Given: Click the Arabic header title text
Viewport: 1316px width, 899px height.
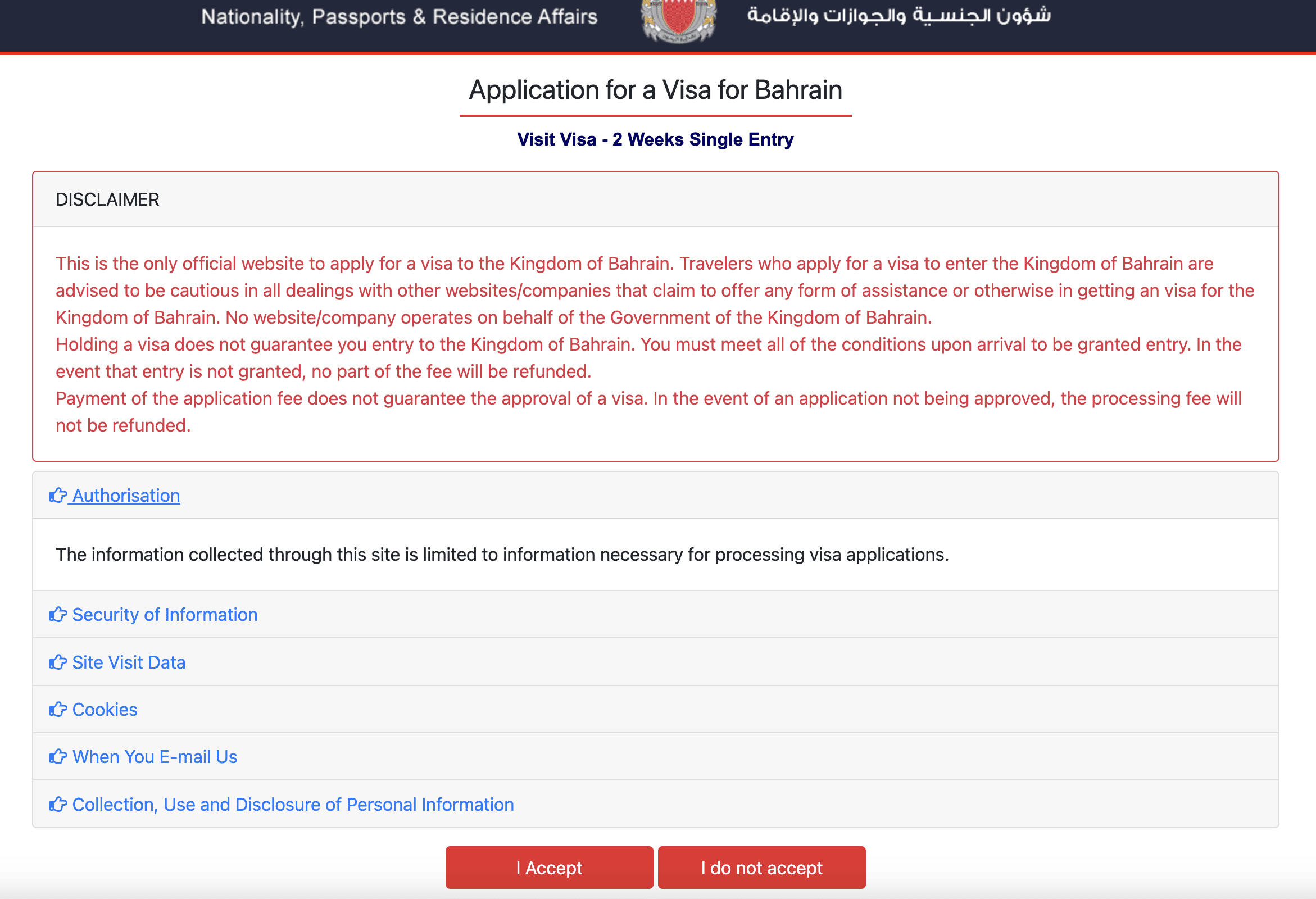Looking at the screenshot, I should [x=898, y=15].
